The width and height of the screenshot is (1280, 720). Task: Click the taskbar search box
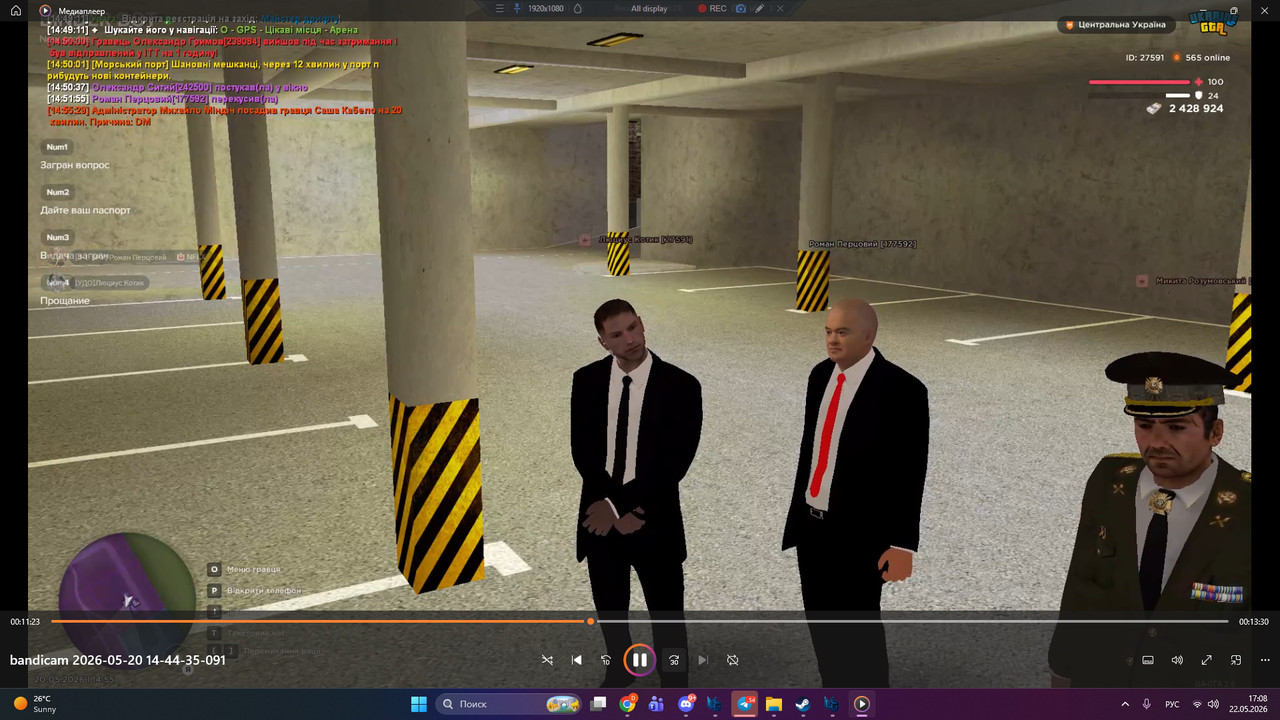508,704
